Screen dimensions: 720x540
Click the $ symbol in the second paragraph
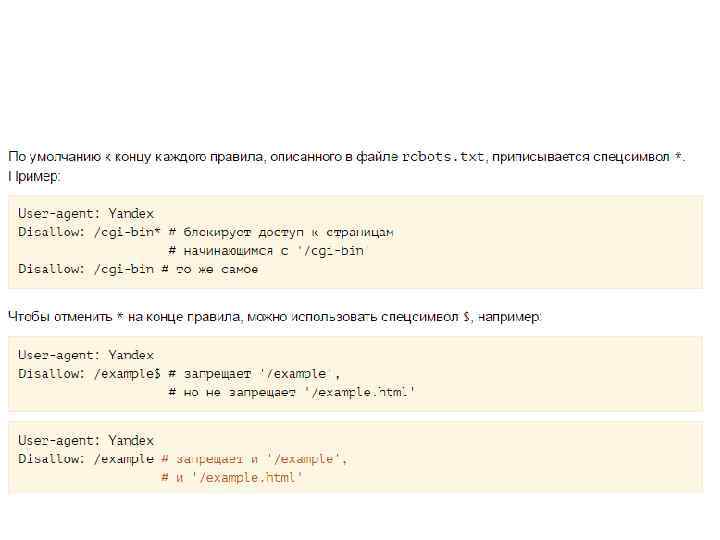[466, 317]
